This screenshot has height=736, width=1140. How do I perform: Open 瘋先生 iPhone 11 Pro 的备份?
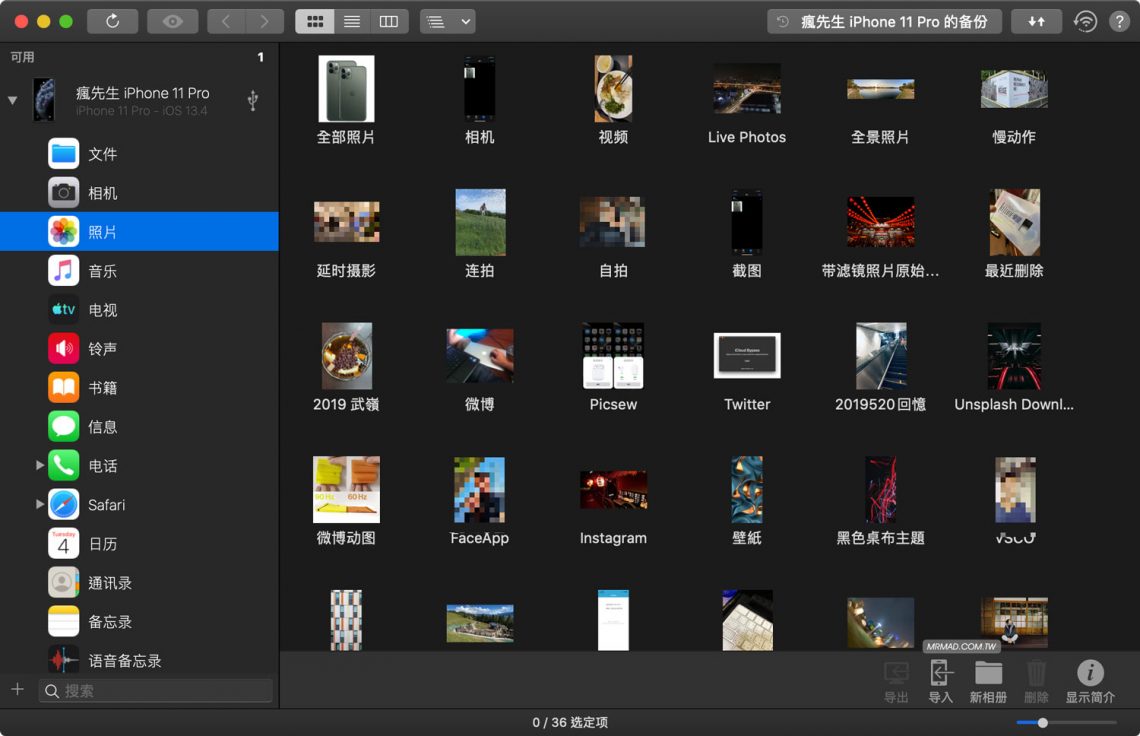point(884,21)
